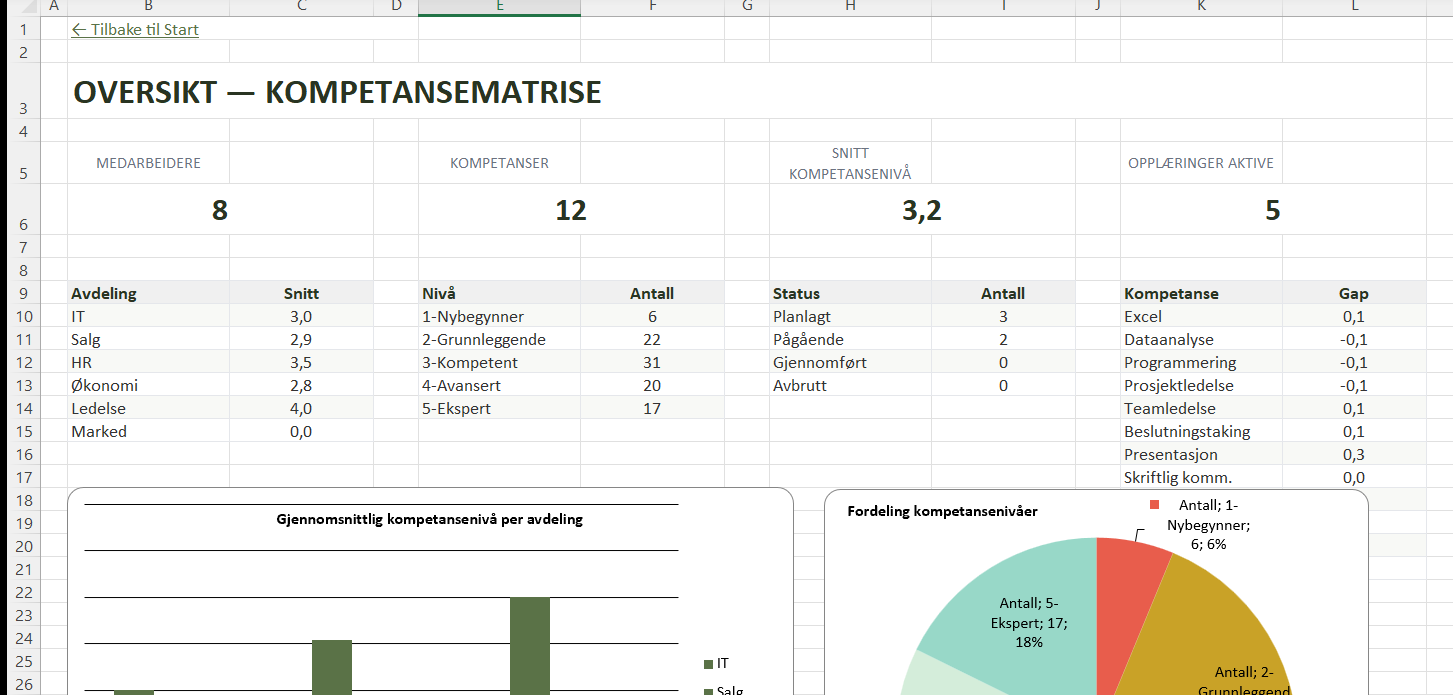1453x695 pixels.
Task: Click the Select All corner of the grid
Action: [x=19, y=7]
